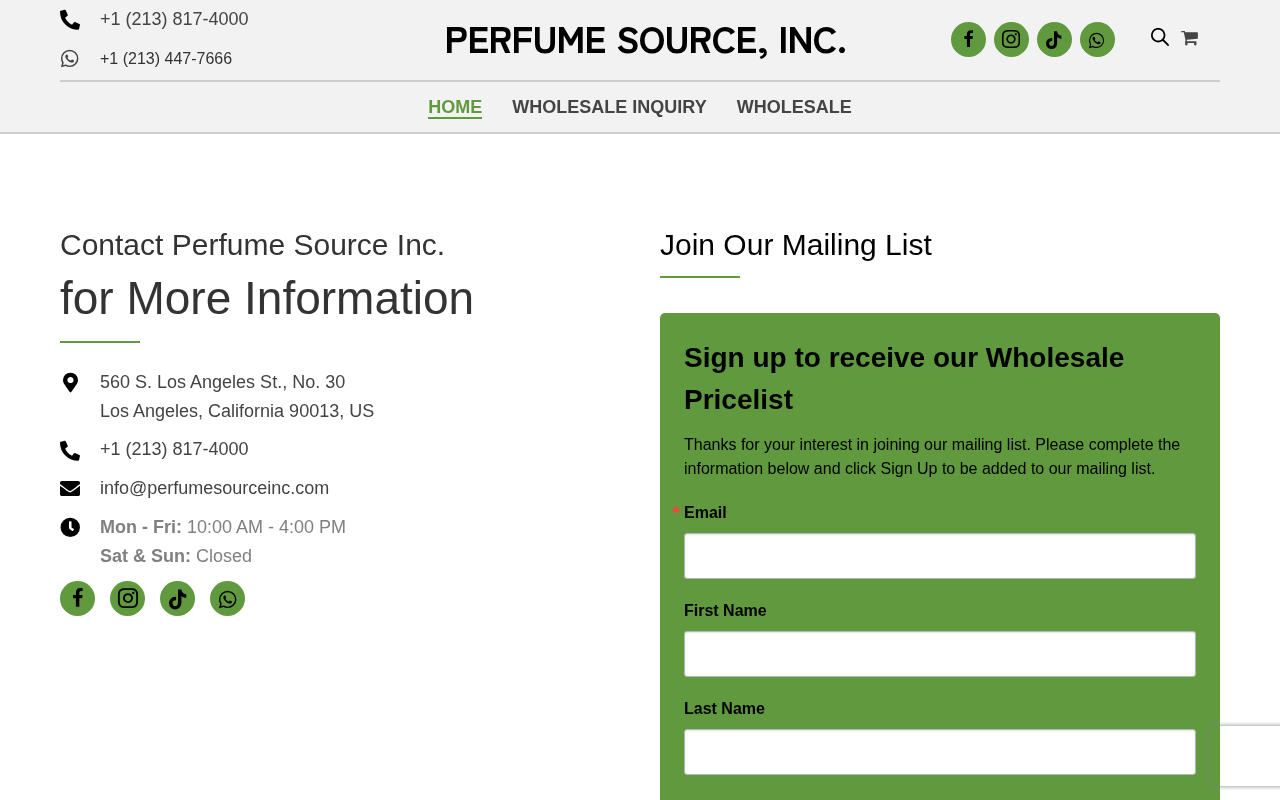Open WhatsApp icon in top header
This screenshot has height=800, width=1280.
[x=1097, y=39]
